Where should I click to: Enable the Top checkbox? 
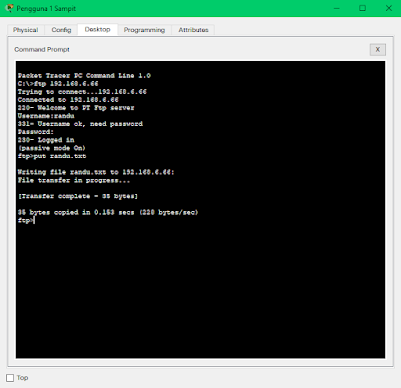point(10,378)
